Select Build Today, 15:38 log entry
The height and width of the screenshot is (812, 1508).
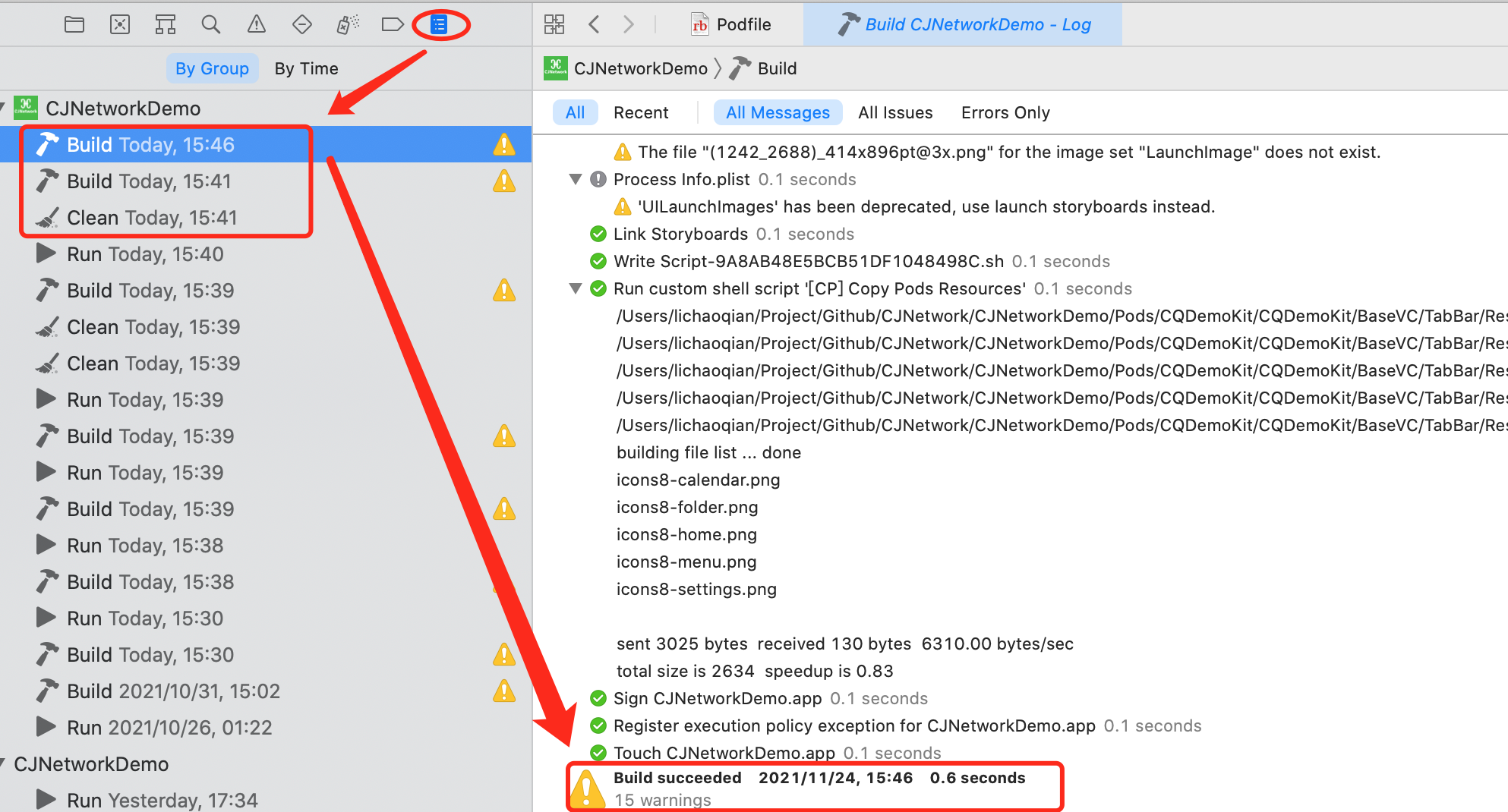tap(266, 581)
